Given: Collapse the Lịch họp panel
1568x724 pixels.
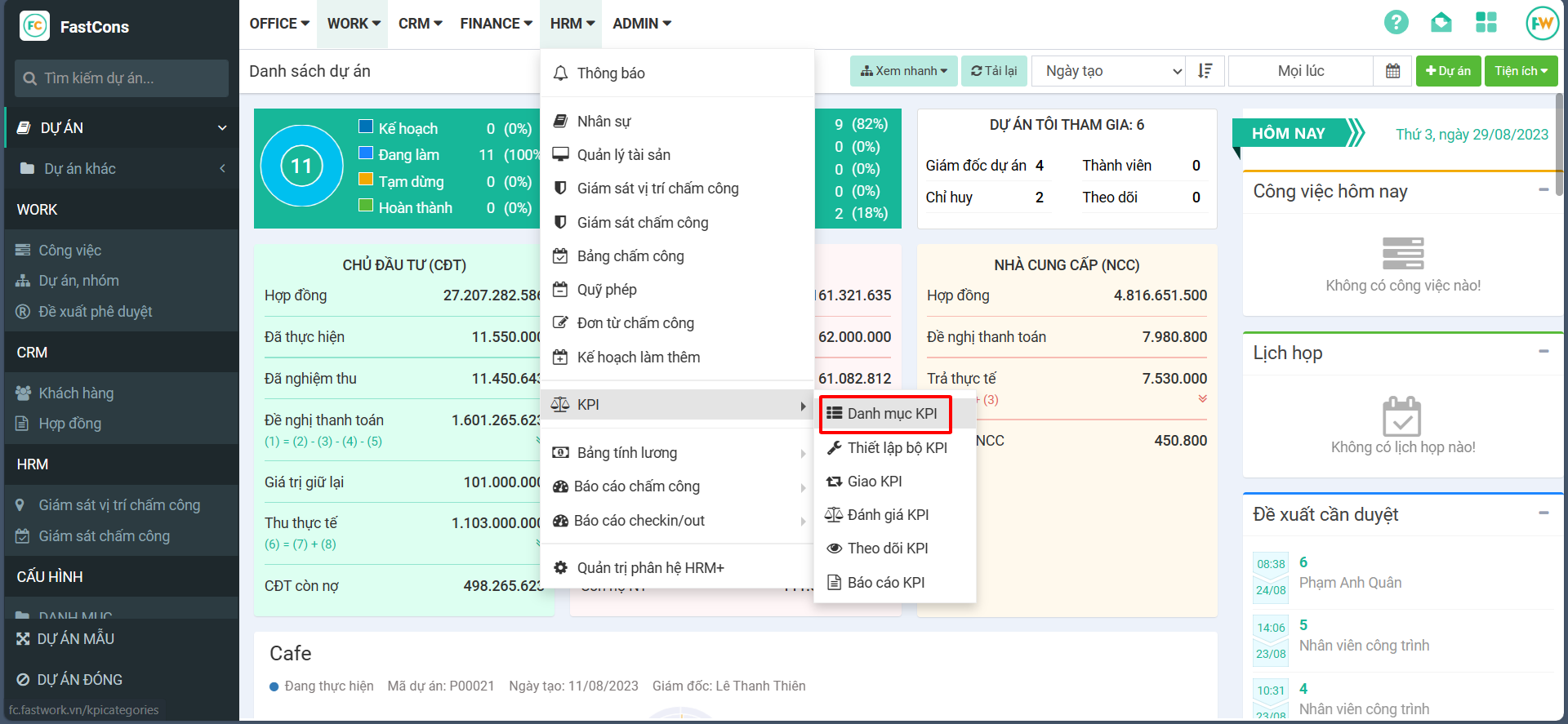Looking at the screenshot, I should (x=1543, y=352).
